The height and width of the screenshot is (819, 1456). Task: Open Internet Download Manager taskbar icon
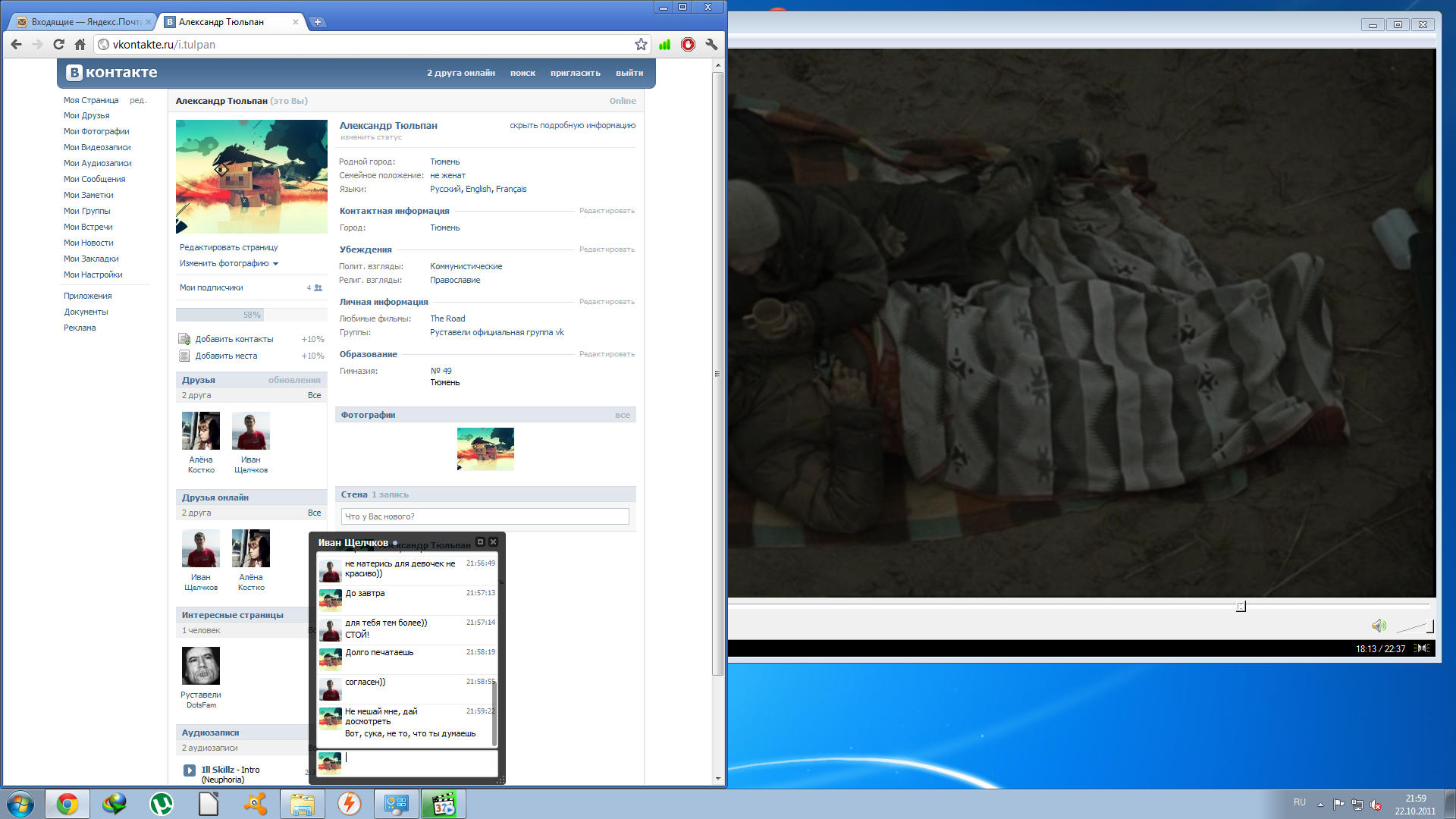(x=115, y=804)
